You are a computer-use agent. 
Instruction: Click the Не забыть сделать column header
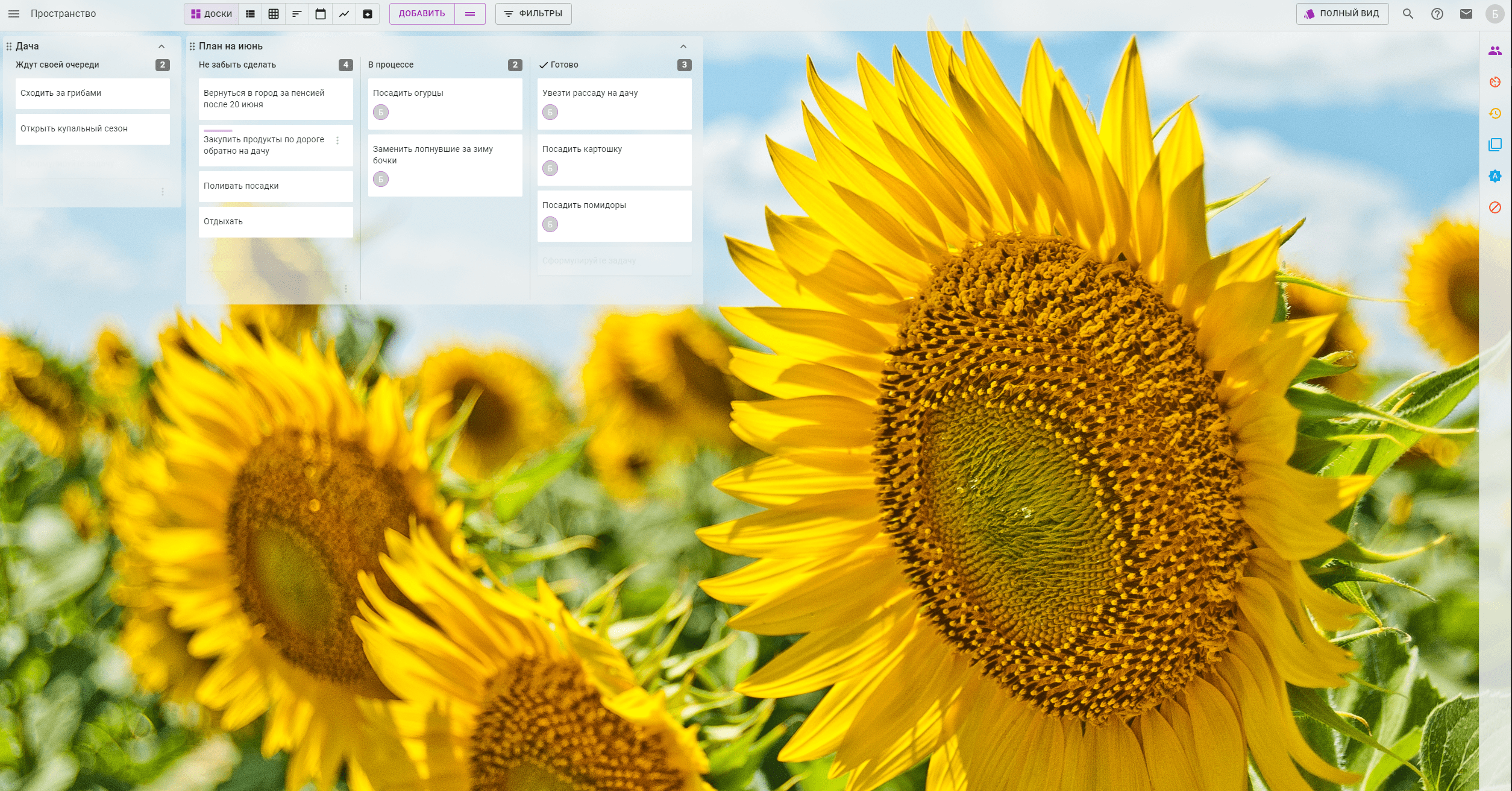(x=237, y=65)
